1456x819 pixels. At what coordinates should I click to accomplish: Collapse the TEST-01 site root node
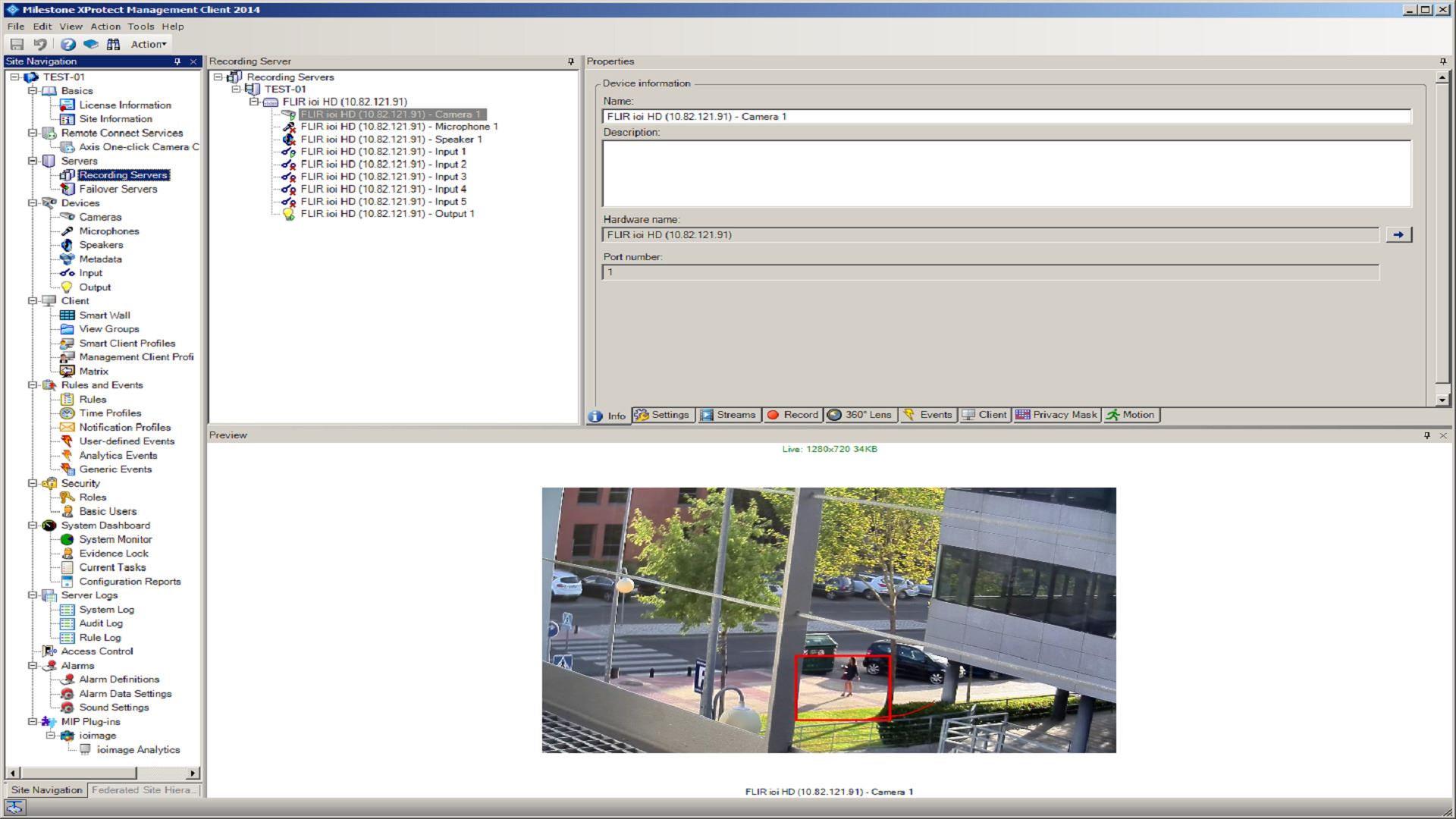click(14, 77)
